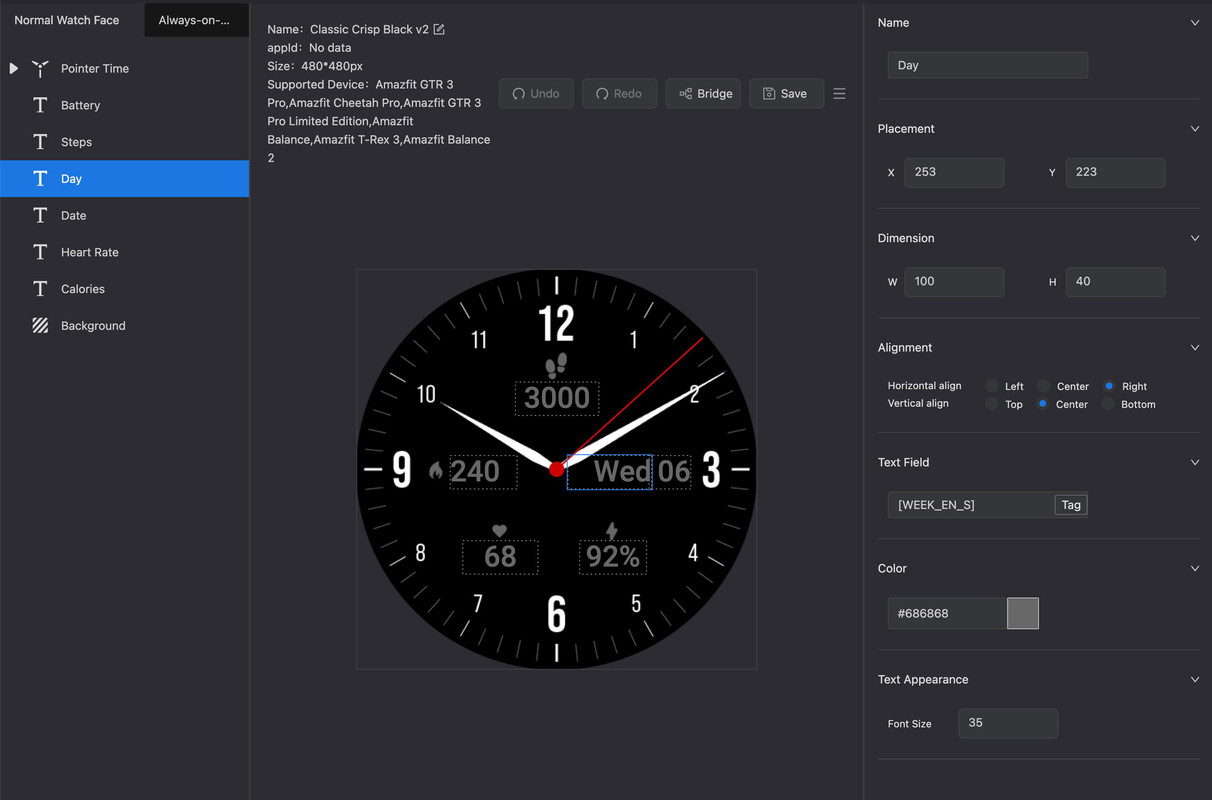Select the 92% battery widget on canvas
The height and width of the screenshot is (800, 1212).
(x=612, y=557)
